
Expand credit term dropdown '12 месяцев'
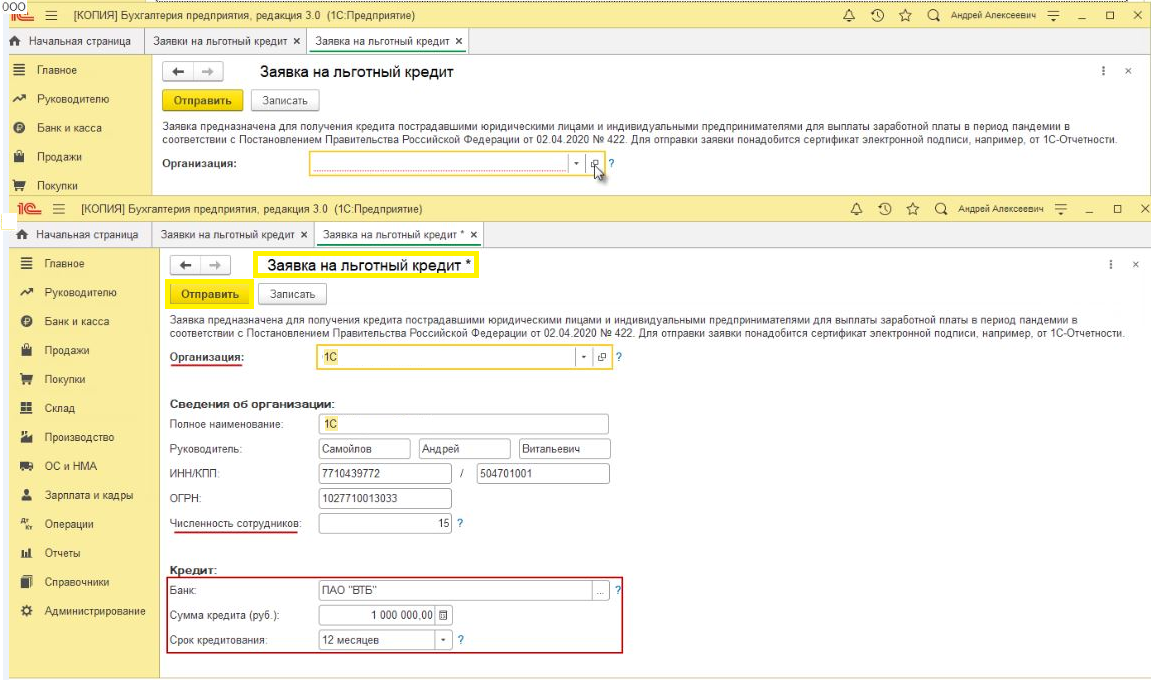pyautogui.click(x=443, y=640)
